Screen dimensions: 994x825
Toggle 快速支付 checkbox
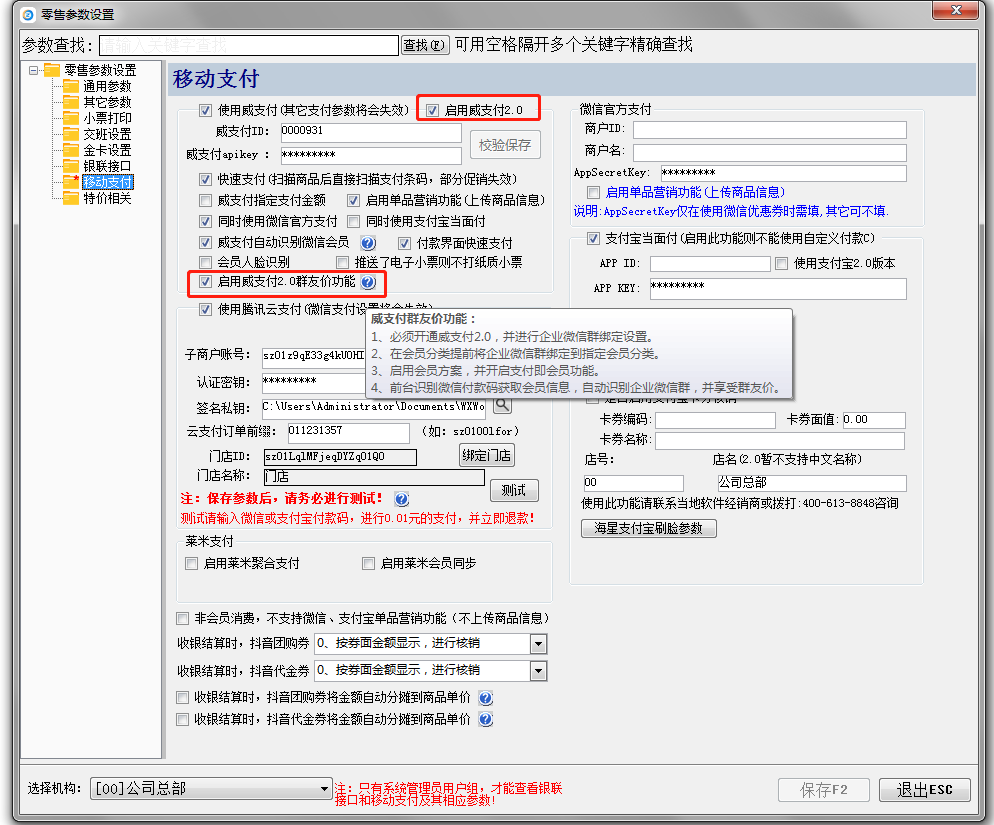[x=205, y=179]
